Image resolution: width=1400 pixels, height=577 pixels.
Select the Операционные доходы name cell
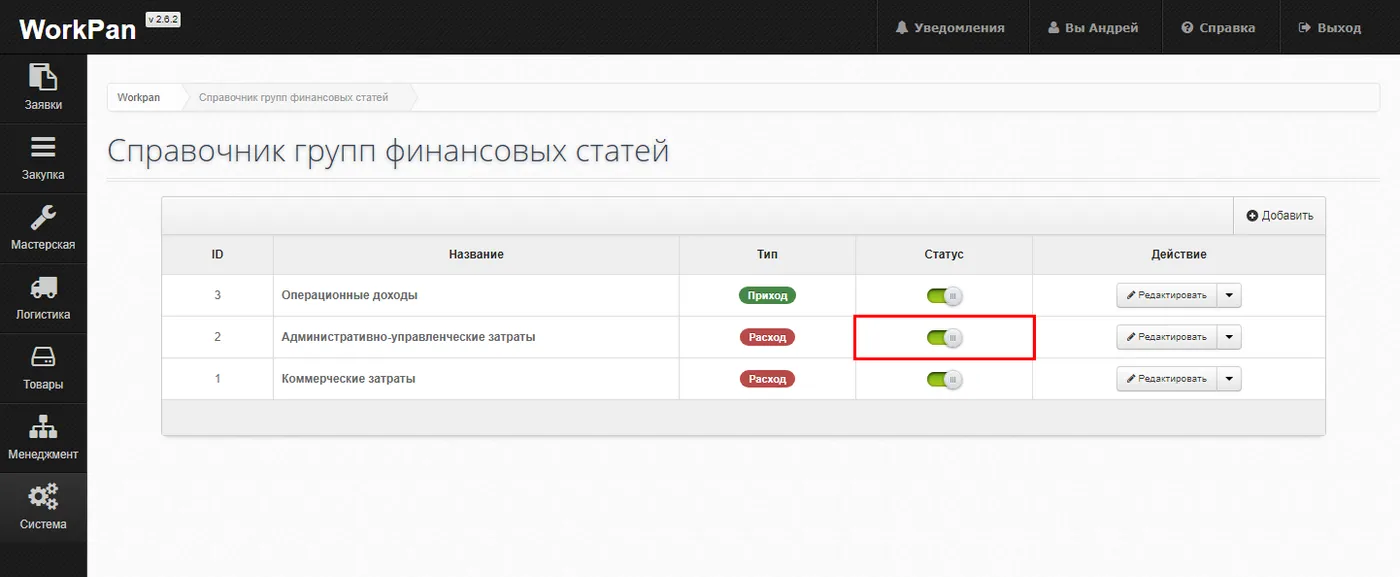tap(476, 295)
